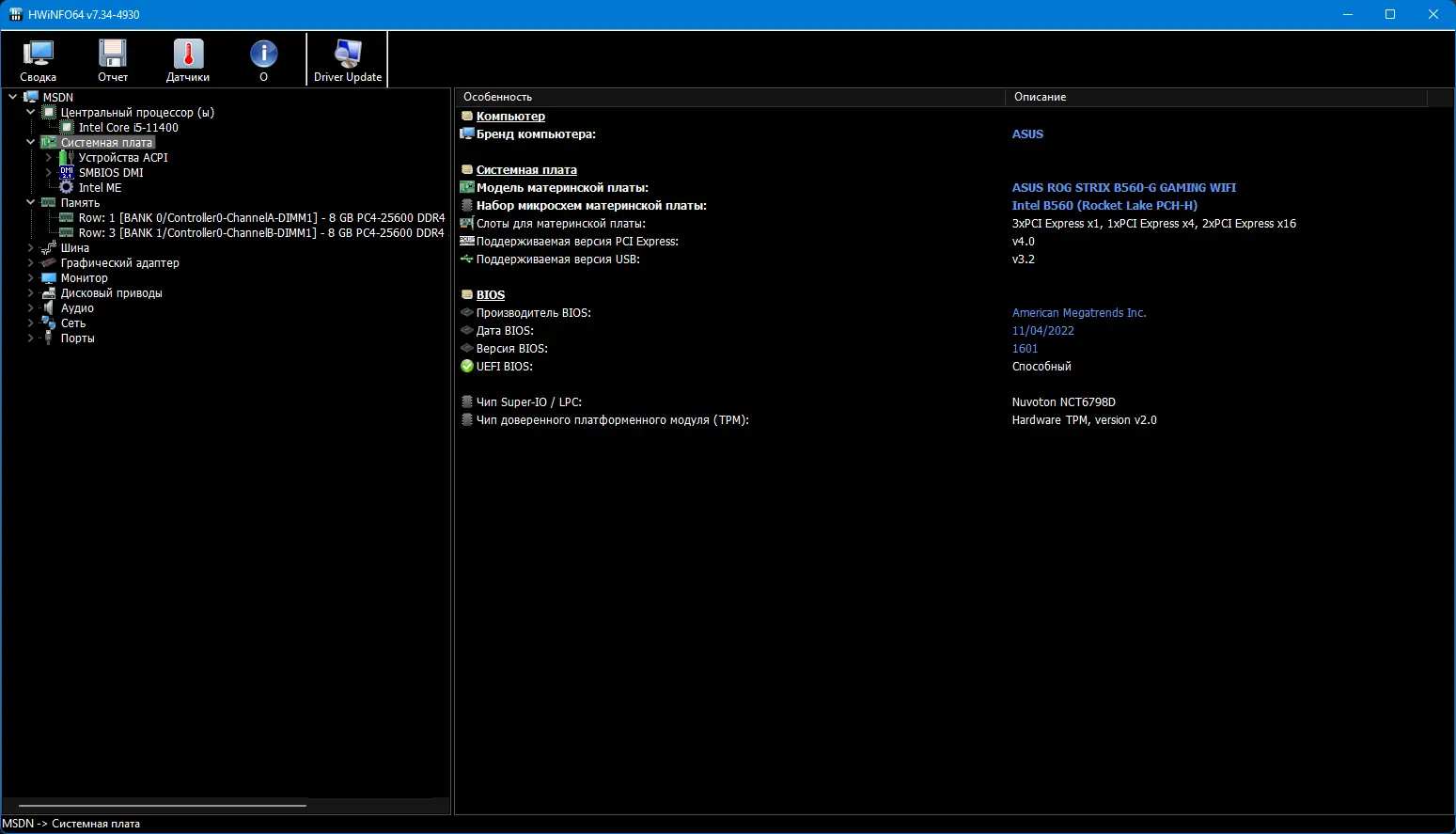Image resolution: width=1456 pixels, height=834 pixels.
Task: Click the BIOS section heading
Action: 491,294
